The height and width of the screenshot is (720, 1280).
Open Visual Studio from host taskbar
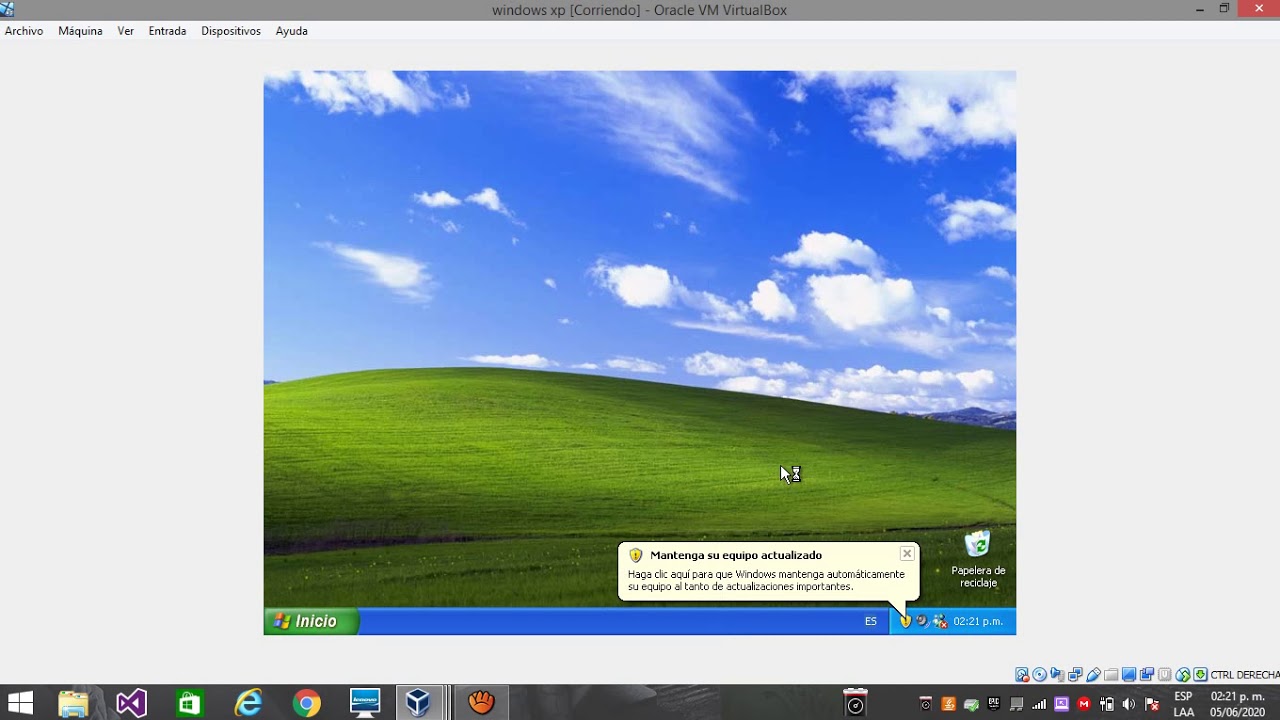[131, 704]
